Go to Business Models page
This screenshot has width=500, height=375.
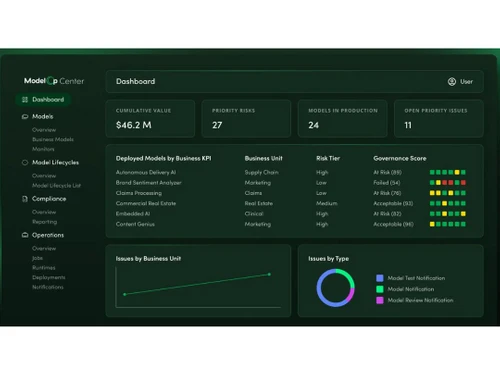click(53, 139)
